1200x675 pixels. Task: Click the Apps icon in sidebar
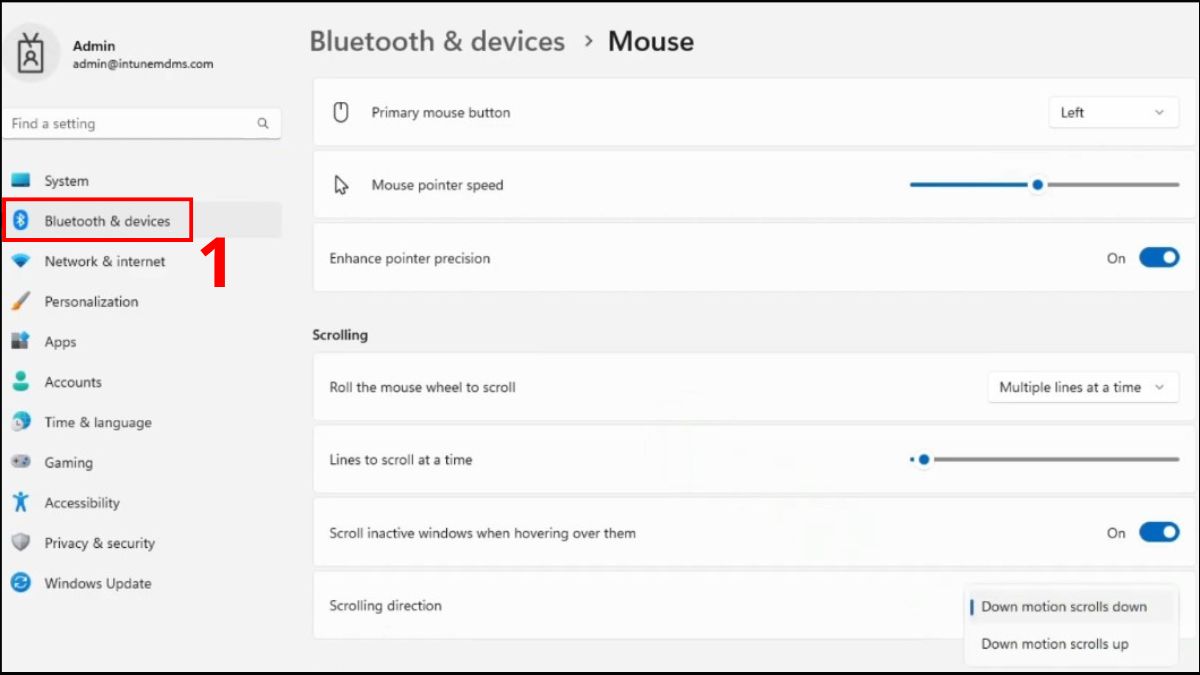(x=21, y=342)
